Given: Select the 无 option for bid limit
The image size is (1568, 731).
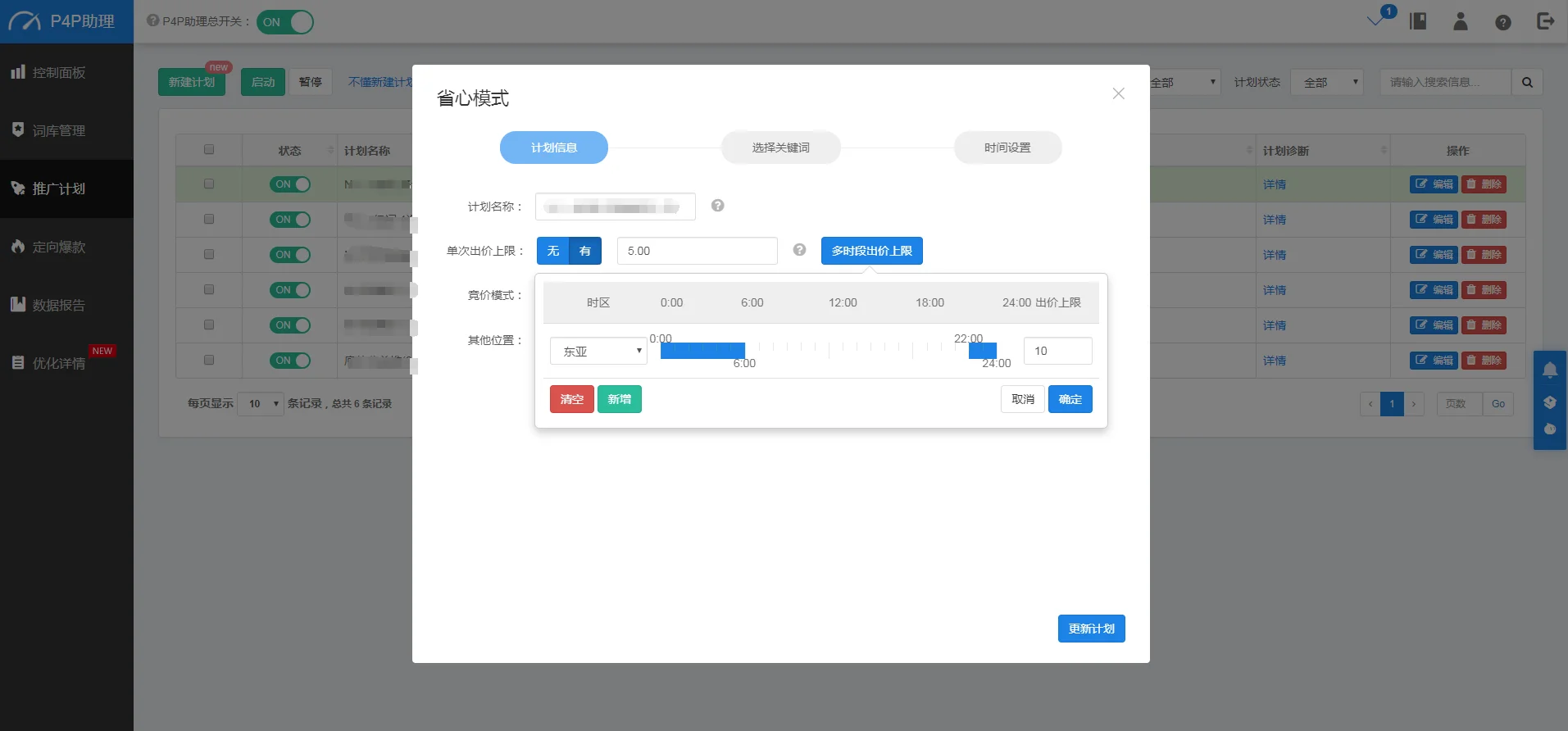Looking at the screenshot, I should [553, 251].
